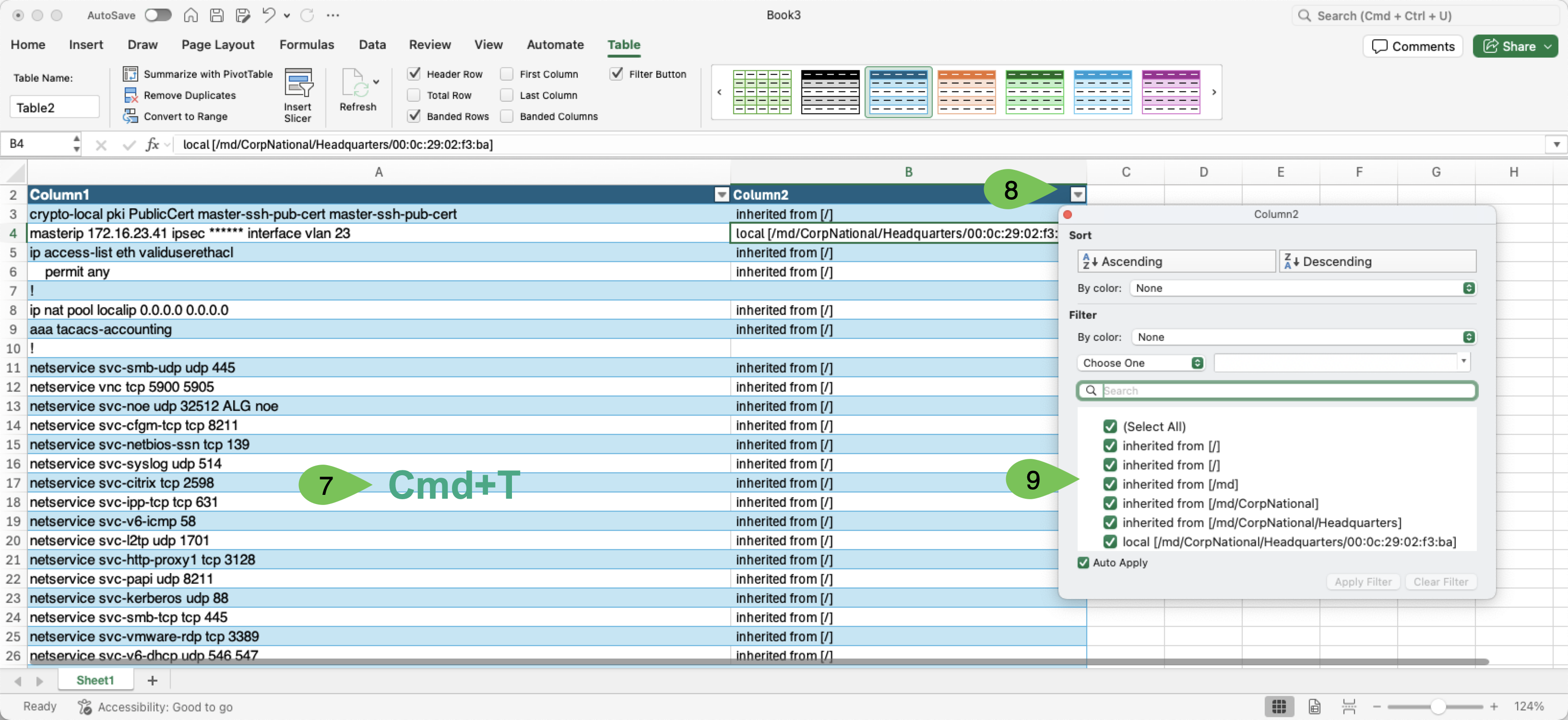1568x720 pixels.
Task: Enable the First Column checkbox
Action: [x=507, y=74]
